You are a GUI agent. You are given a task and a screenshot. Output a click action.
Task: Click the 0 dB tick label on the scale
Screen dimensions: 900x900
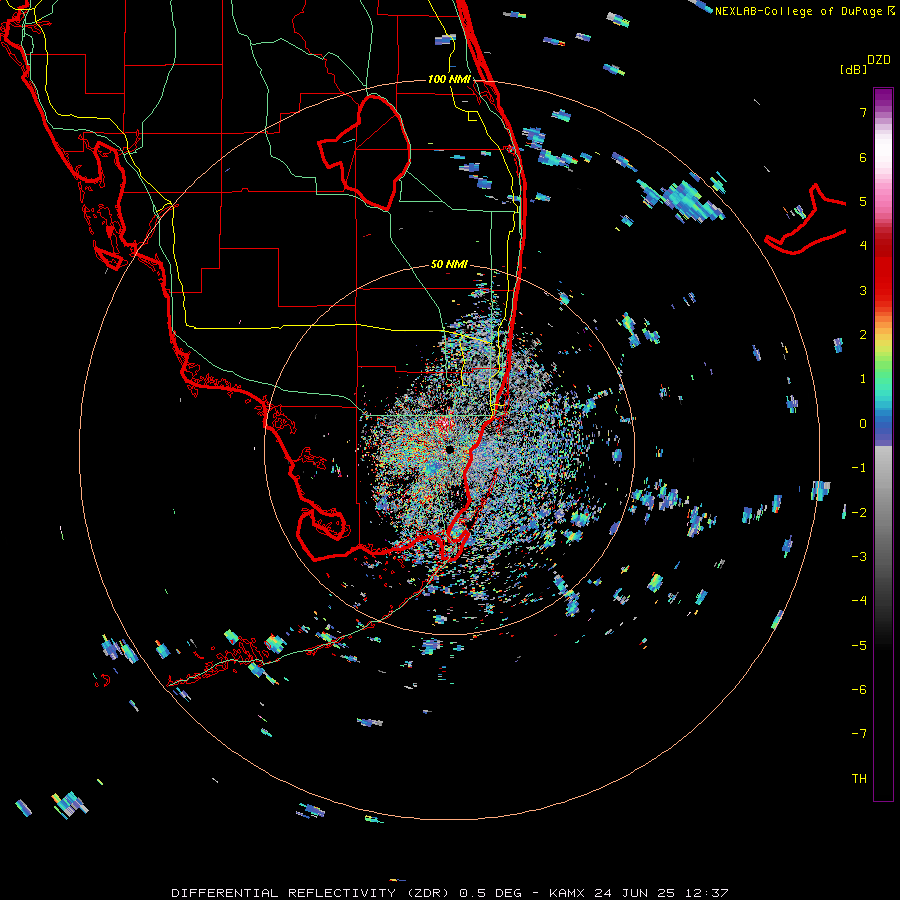(x=863, y=424)
